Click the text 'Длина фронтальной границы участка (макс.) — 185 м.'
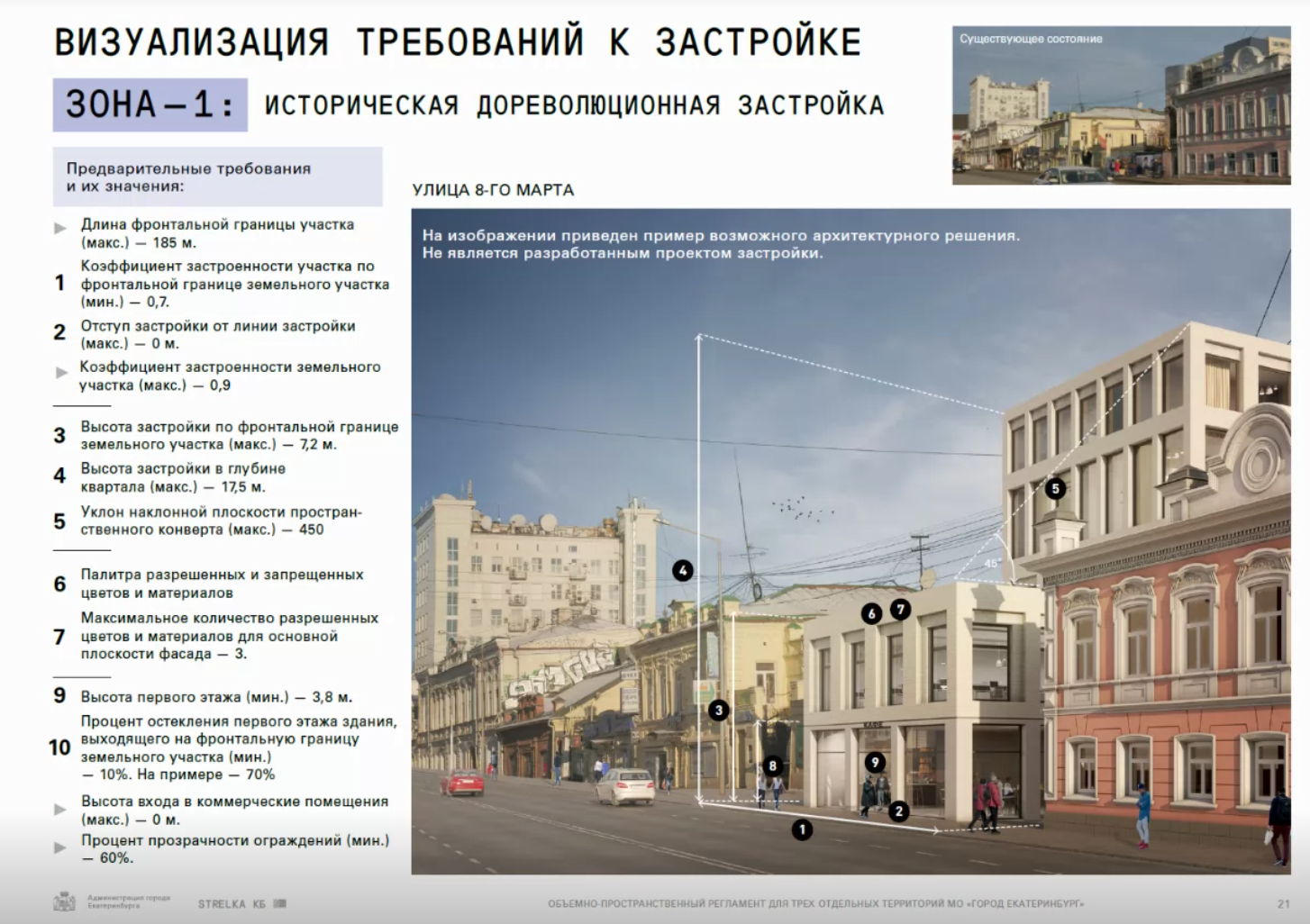This screenshot has height=924, width=1310. [217, 233]
